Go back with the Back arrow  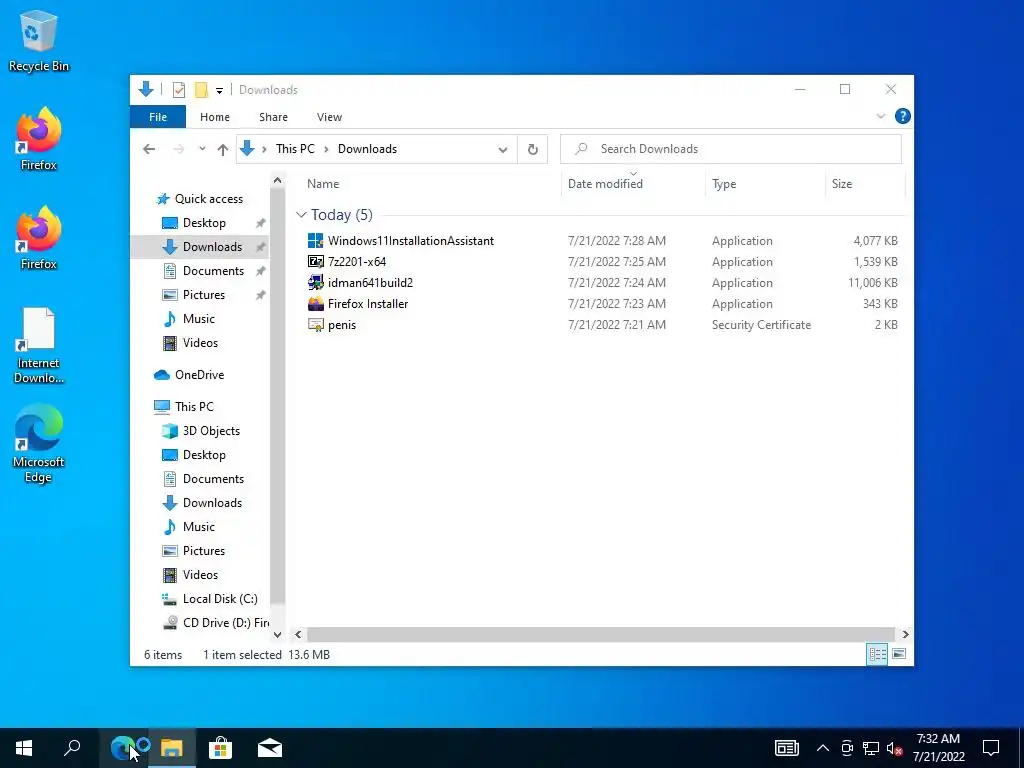[149, 149]
